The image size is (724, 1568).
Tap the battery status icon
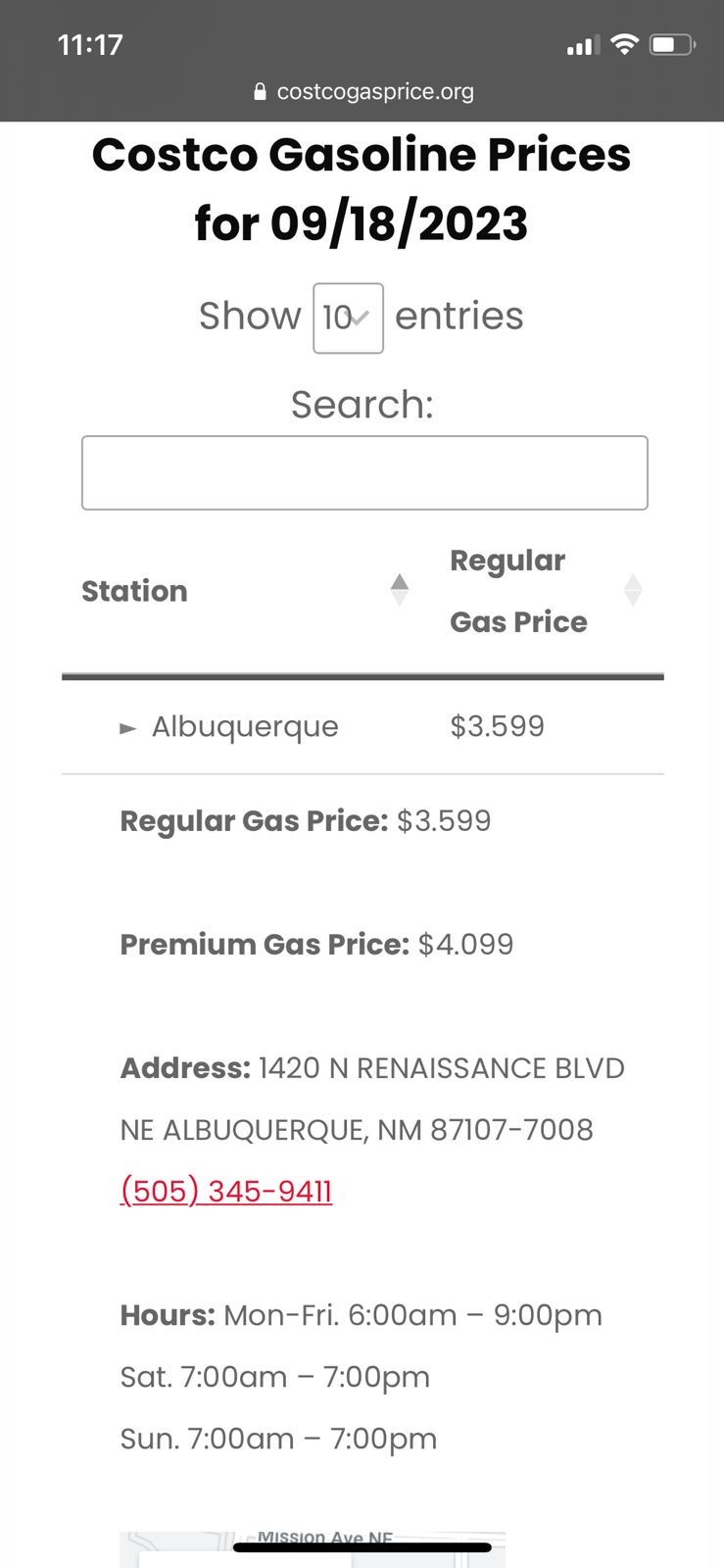[672, 44]
